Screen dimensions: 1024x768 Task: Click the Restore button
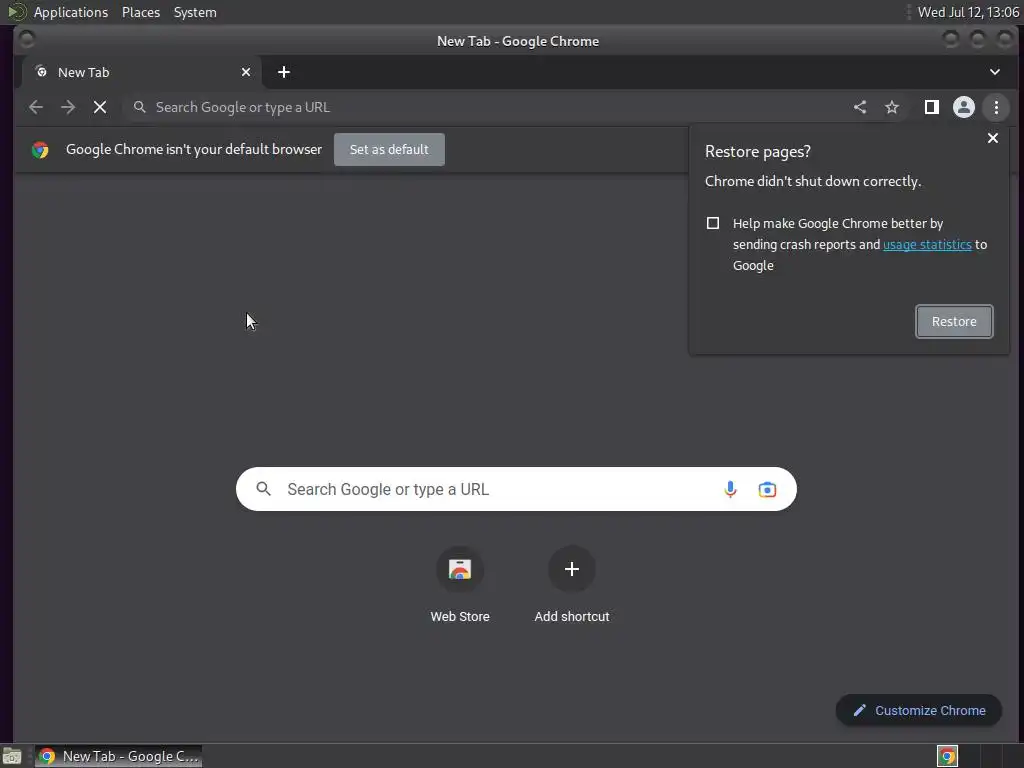954,321
